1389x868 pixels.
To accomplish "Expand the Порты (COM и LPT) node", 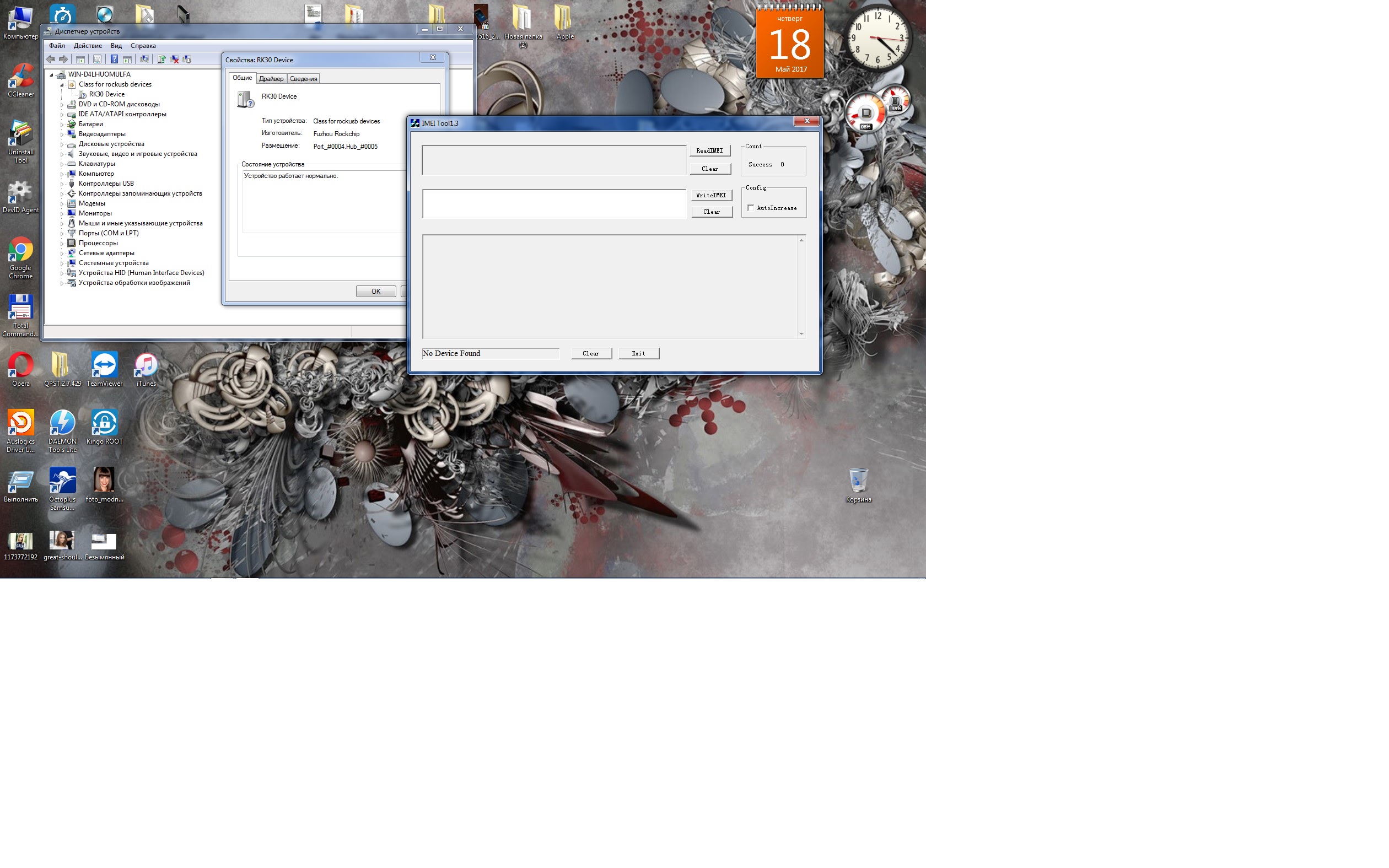I will tap(62, 234).
